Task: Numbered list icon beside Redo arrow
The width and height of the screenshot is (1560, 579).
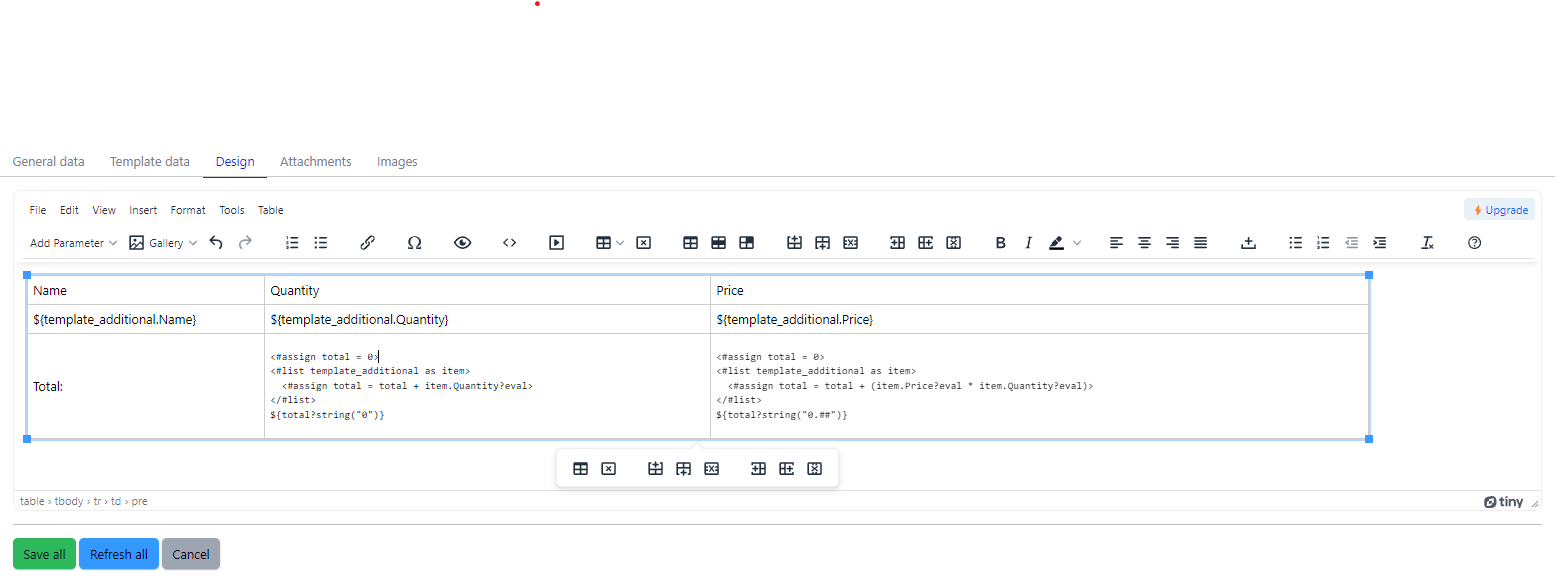Action: click(292, 242)
